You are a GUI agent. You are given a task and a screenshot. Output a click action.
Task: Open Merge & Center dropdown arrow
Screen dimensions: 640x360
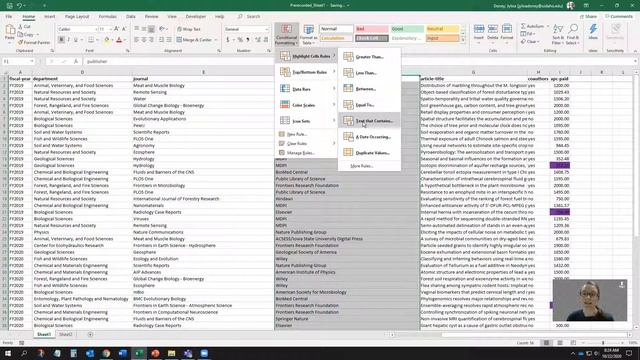[216, 40]
